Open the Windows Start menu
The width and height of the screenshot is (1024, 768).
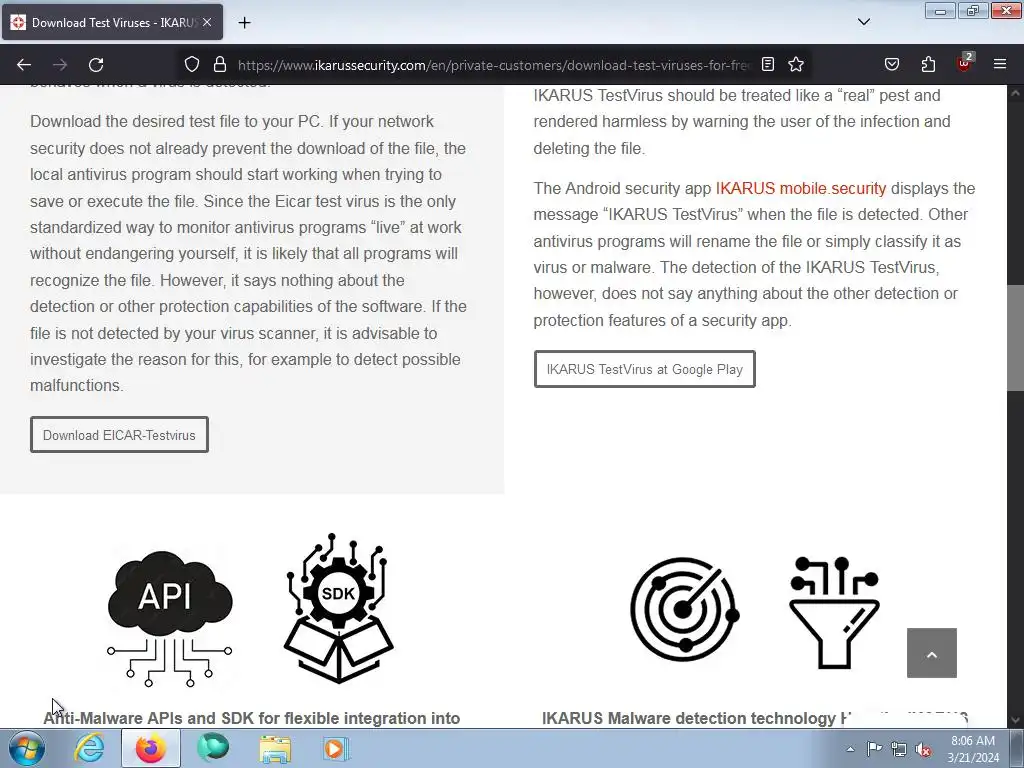point(26,748)
